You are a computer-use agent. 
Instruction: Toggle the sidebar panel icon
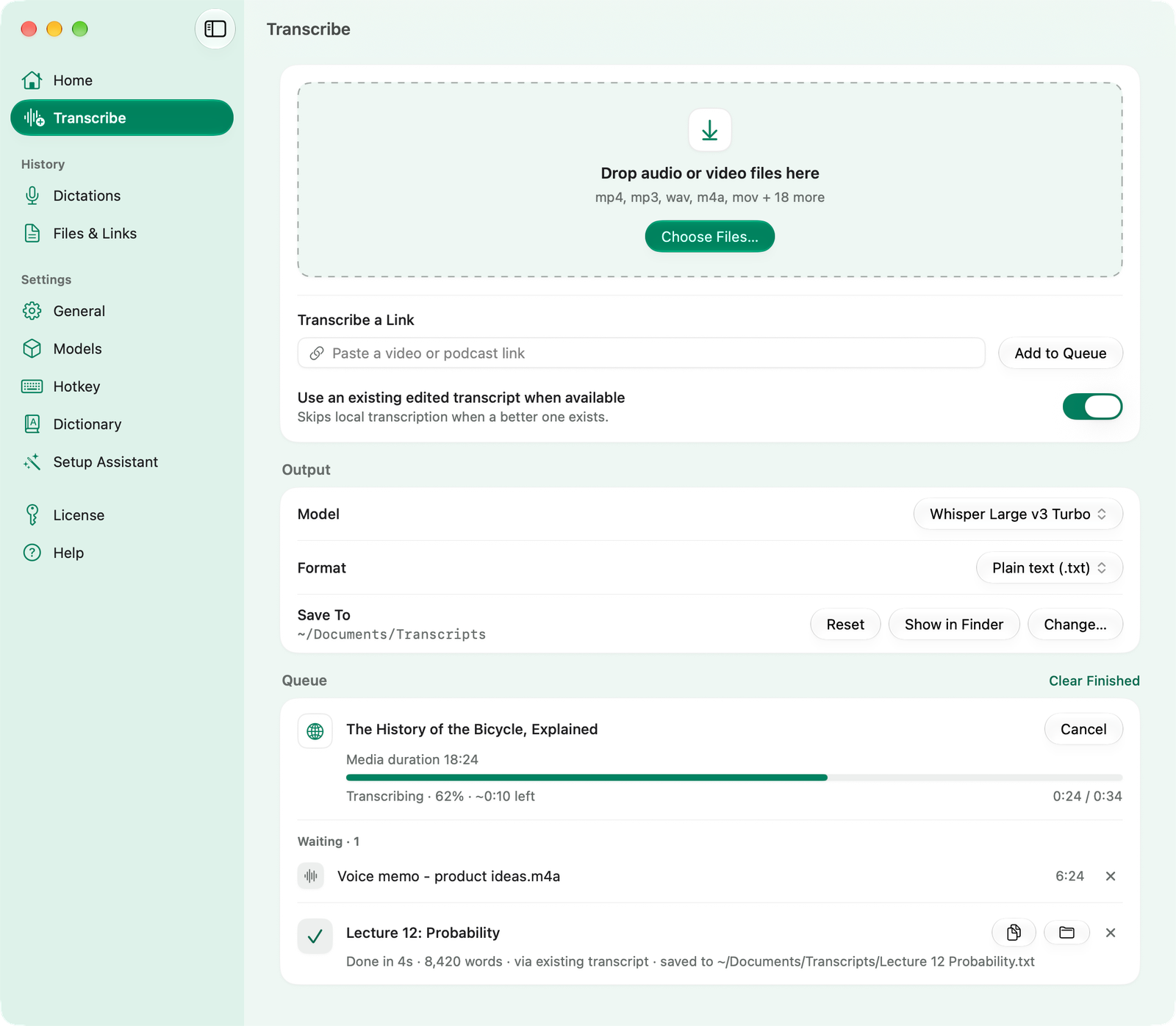tap(215, 29)
